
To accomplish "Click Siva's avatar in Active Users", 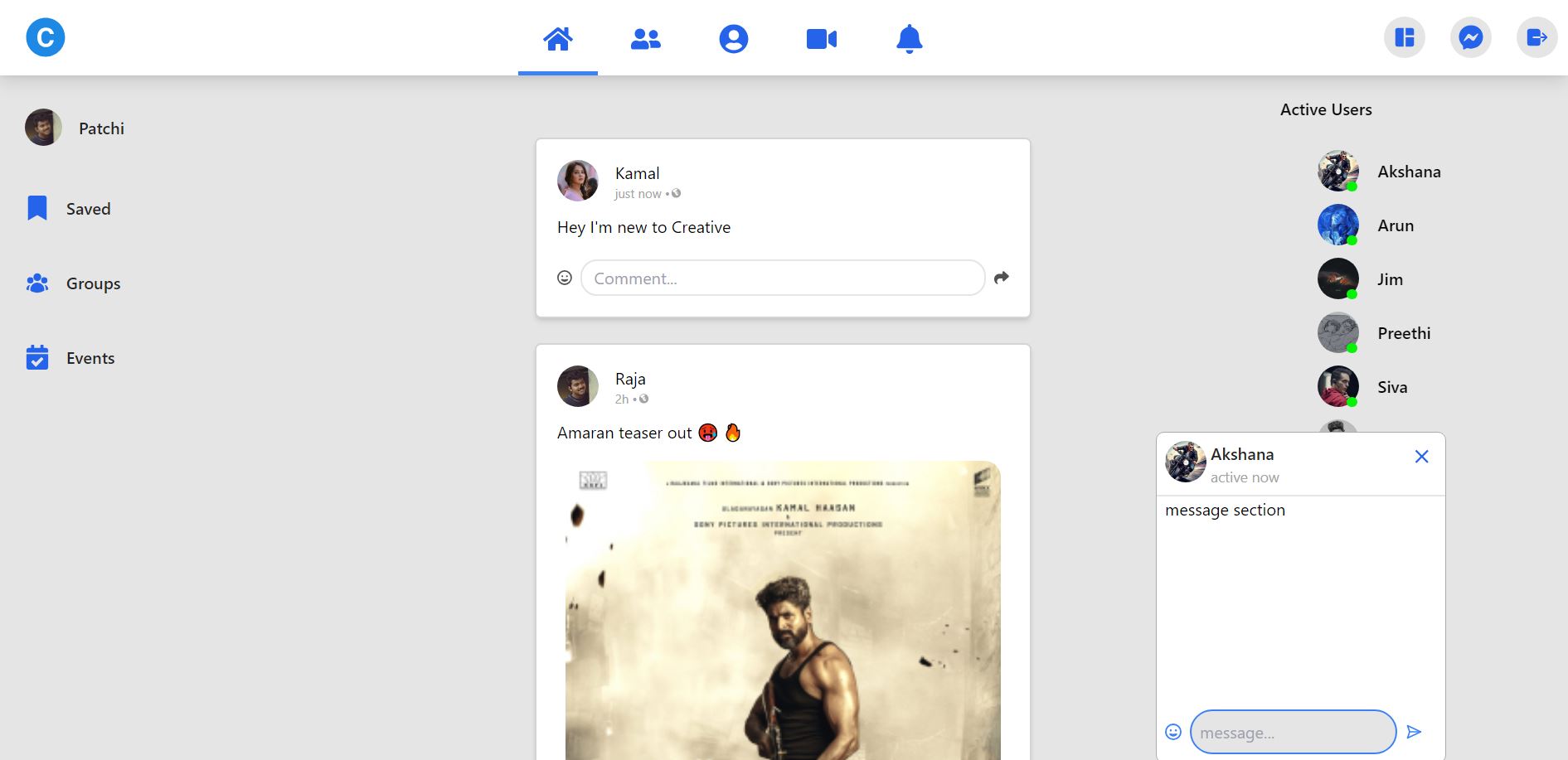I will coord(1338,386).
